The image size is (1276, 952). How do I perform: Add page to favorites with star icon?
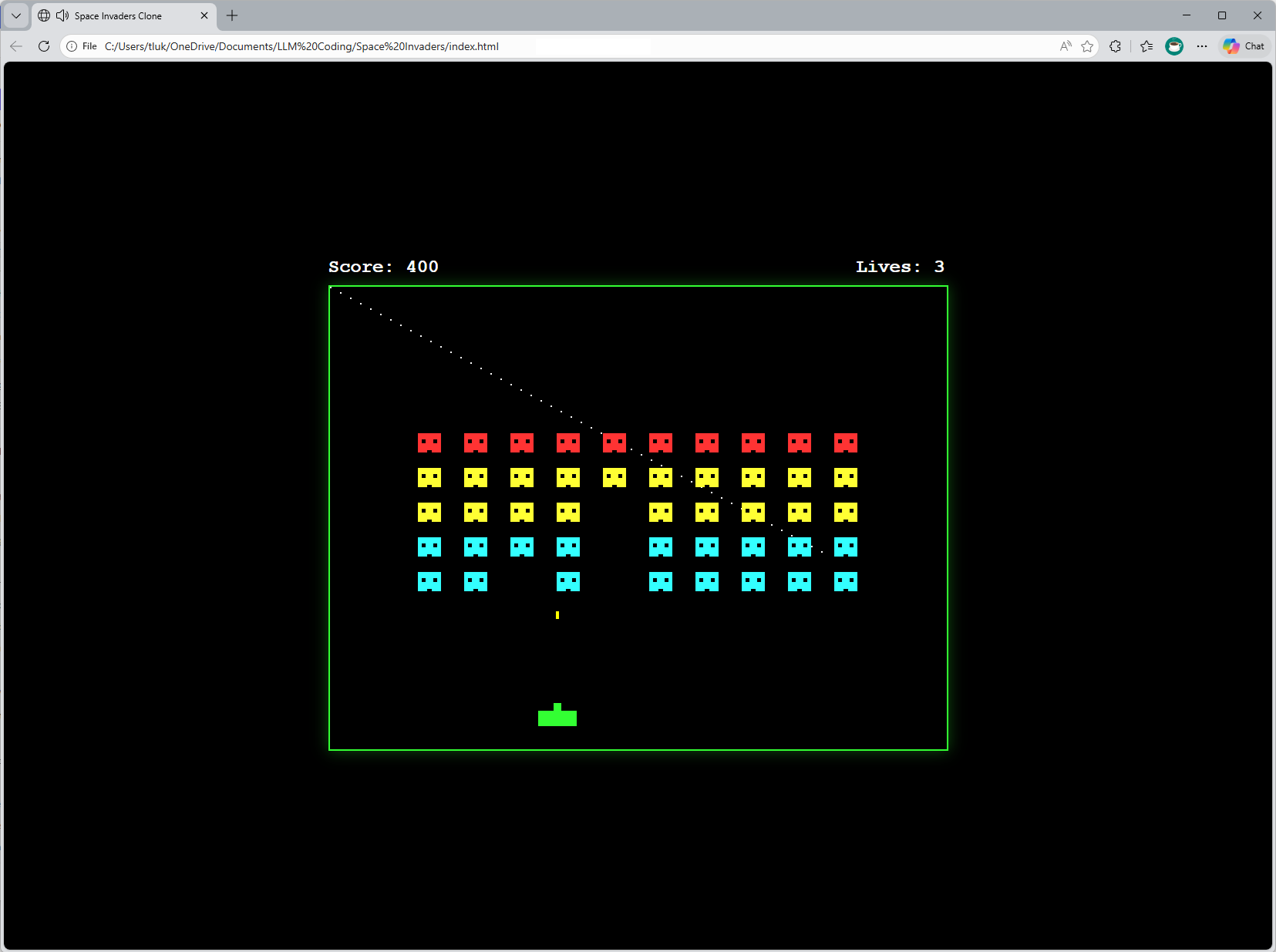coord(1087,46)
